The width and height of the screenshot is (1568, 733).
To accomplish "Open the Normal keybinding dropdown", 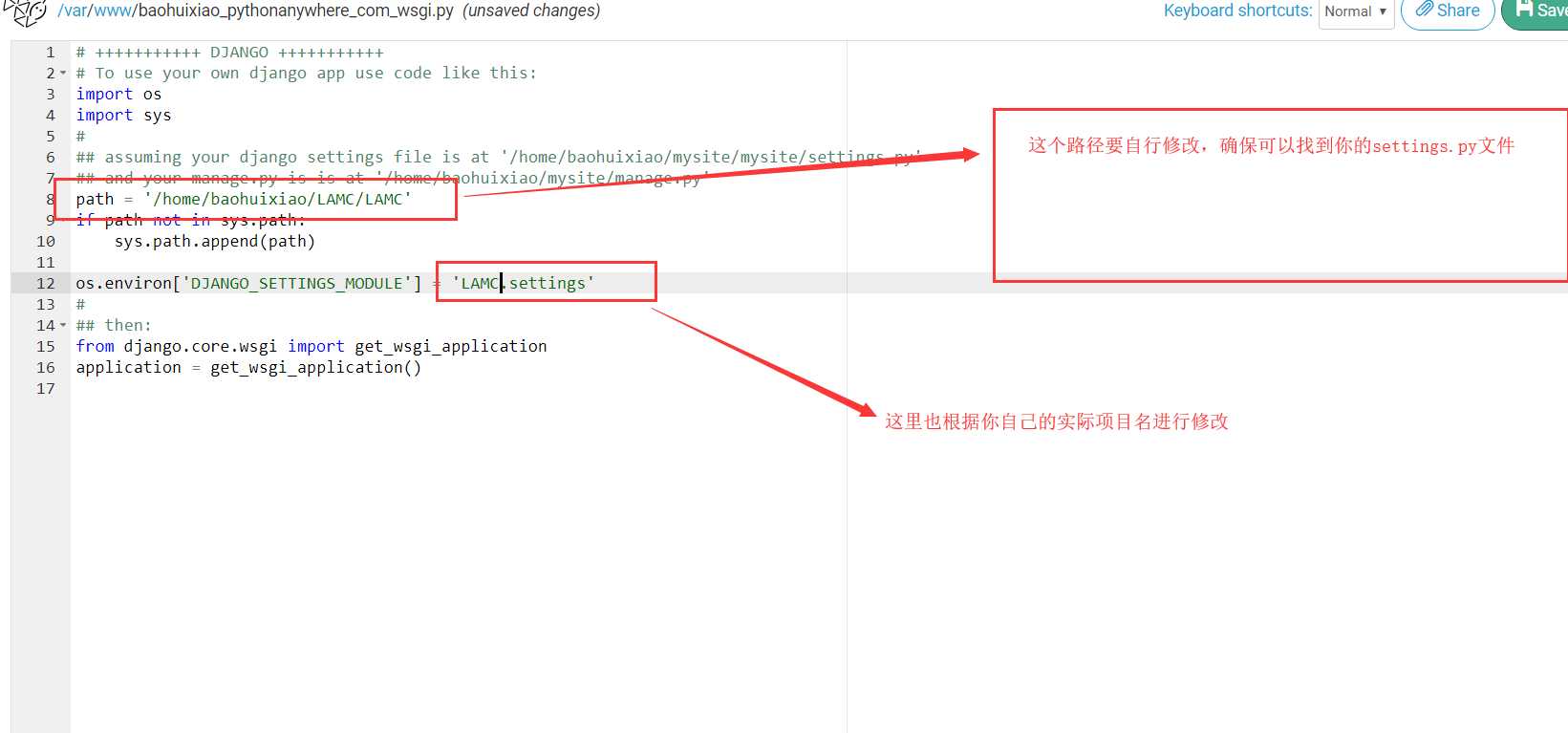I will (1356, 11).
